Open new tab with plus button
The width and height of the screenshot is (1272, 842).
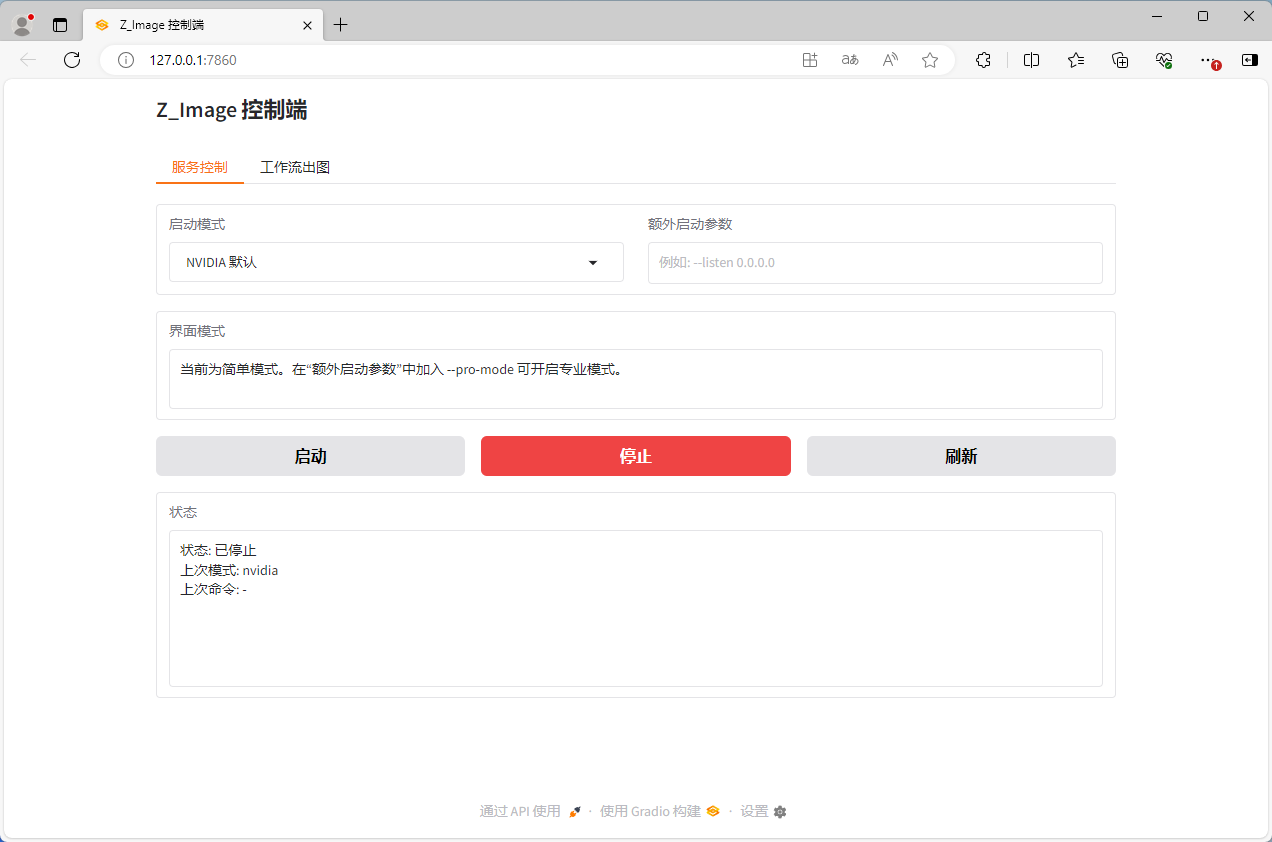(x=341, y=25)
